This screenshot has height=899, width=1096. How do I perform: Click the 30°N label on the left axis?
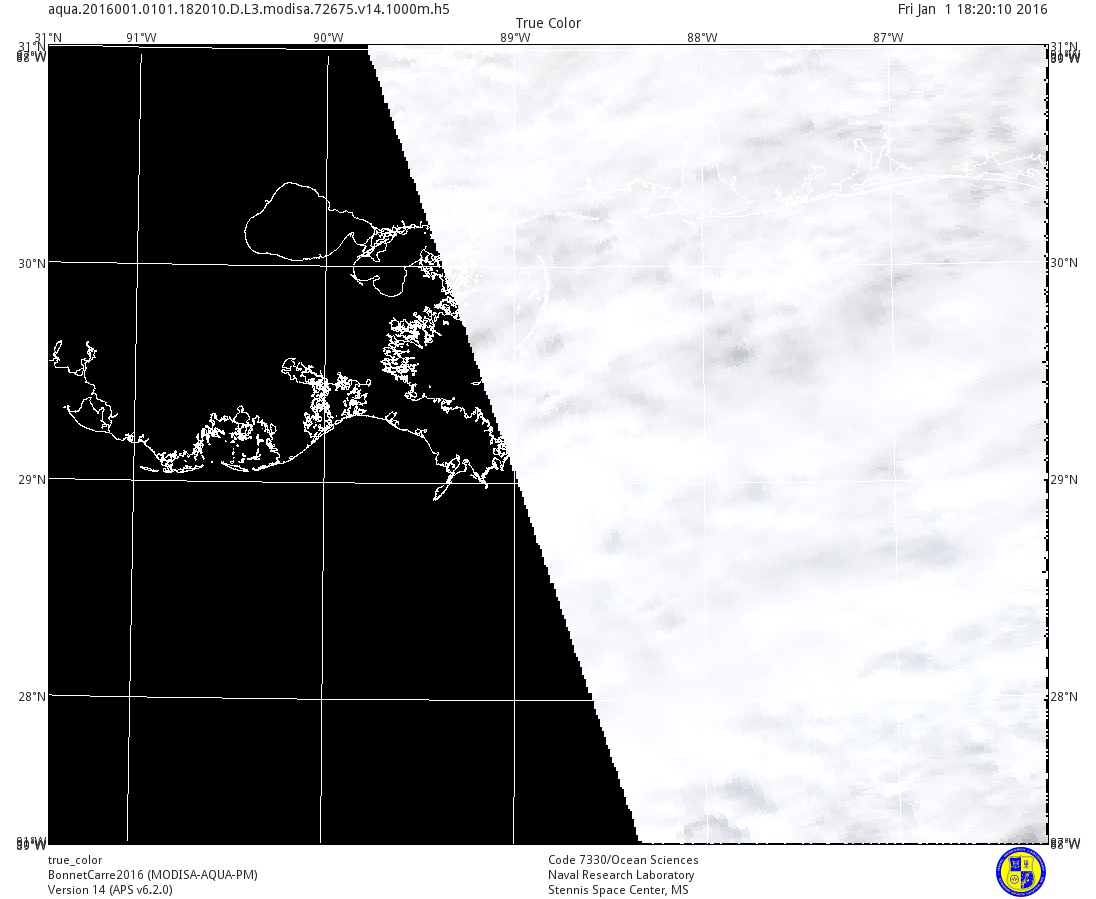coord(33,263)
